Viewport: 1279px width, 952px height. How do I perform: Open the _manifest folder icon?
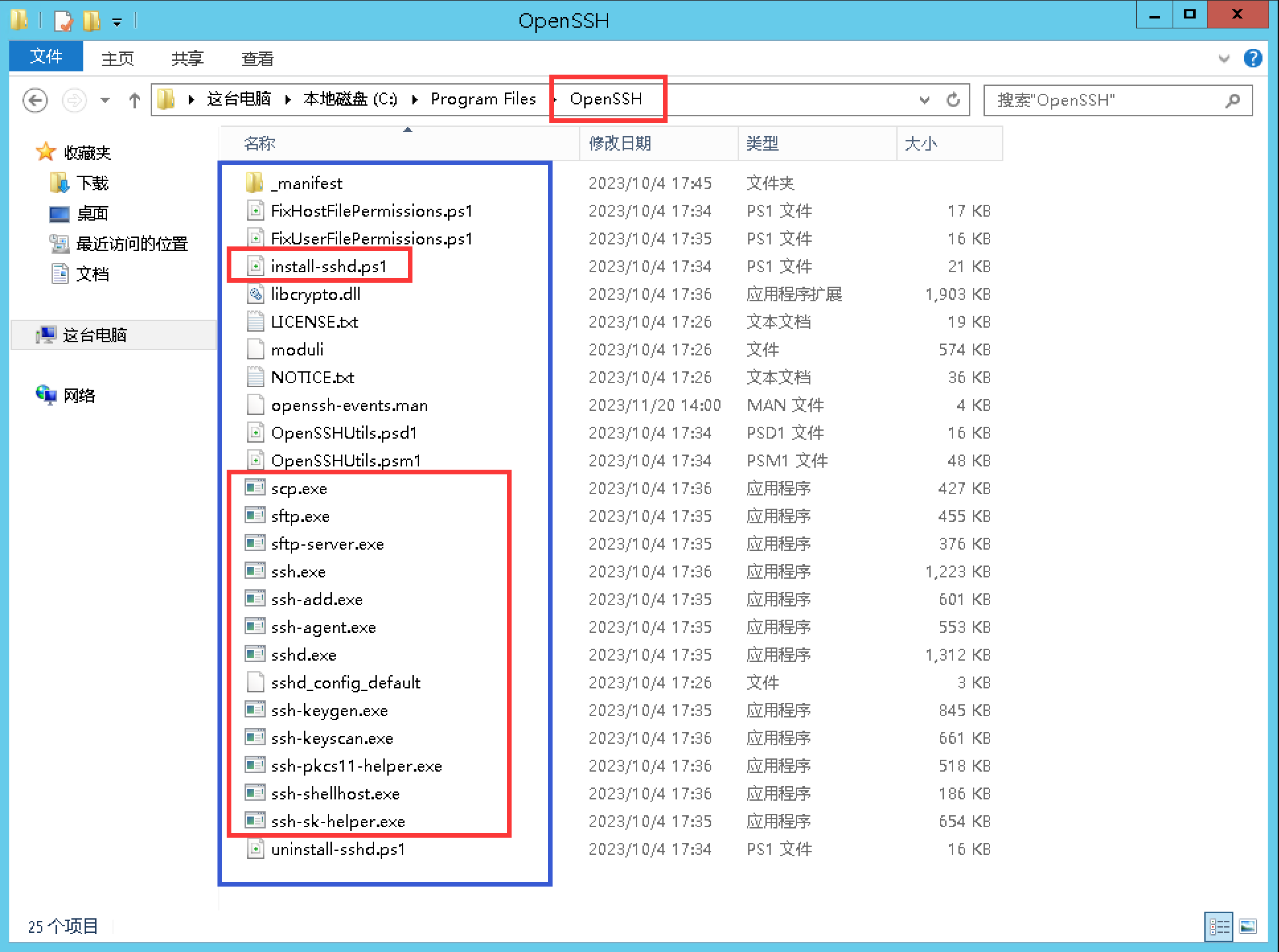(254, 183)
